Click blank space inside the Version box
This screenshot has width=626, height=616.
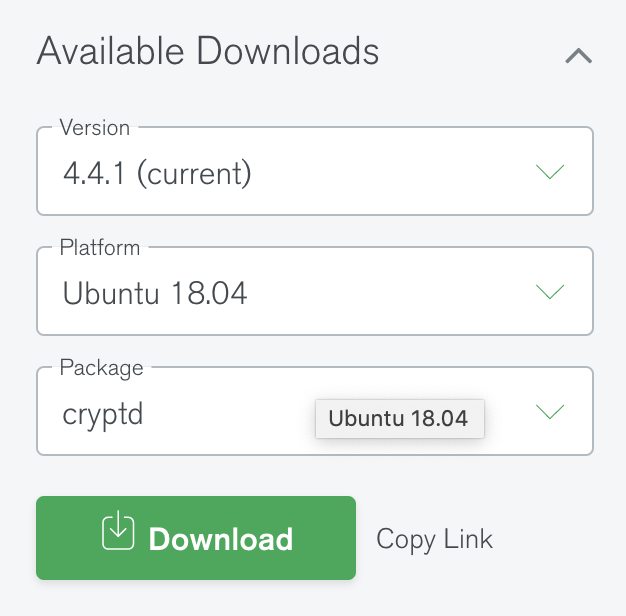tap(400, 174)
